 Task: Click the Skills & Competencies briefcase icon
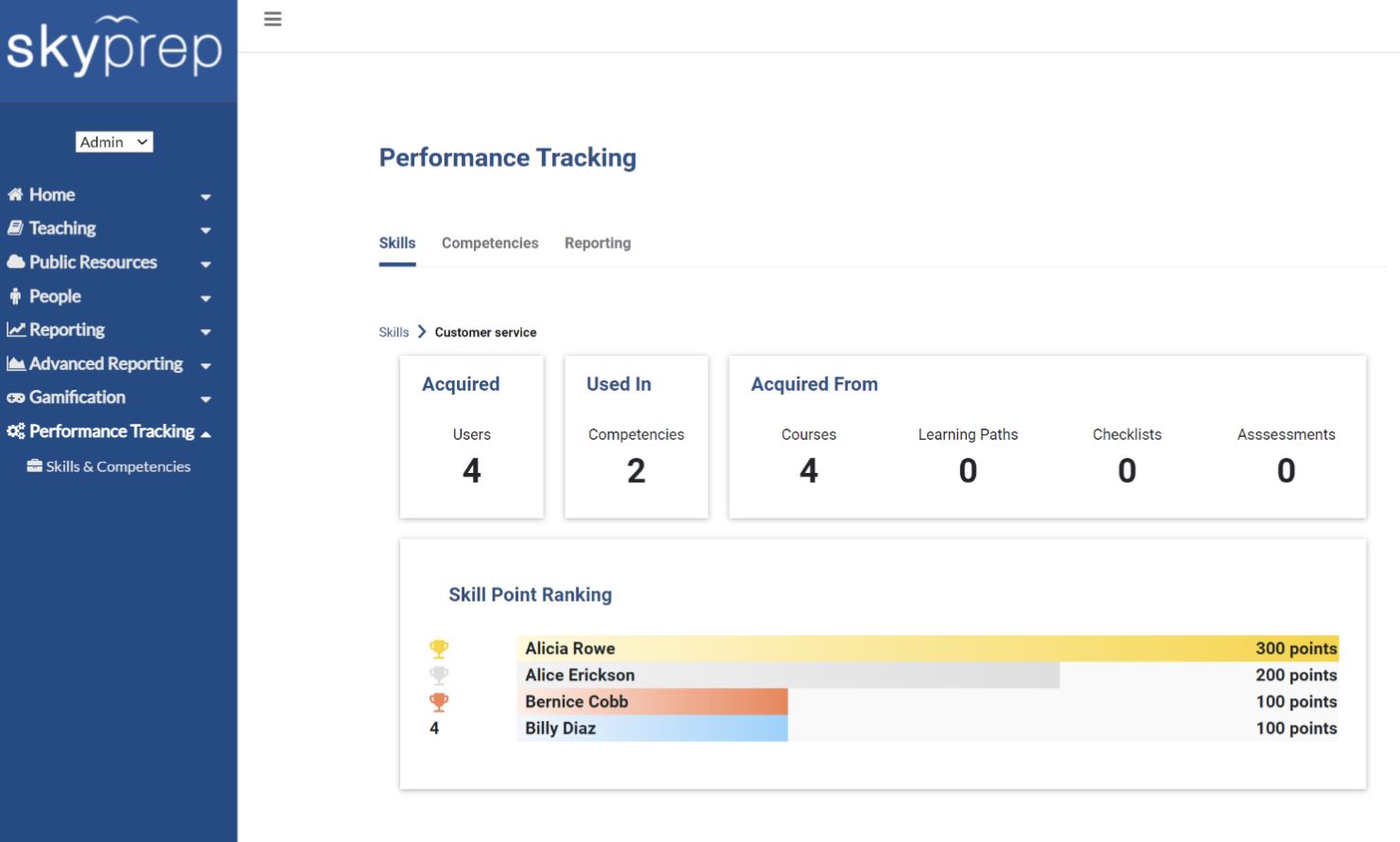[35, 465]
